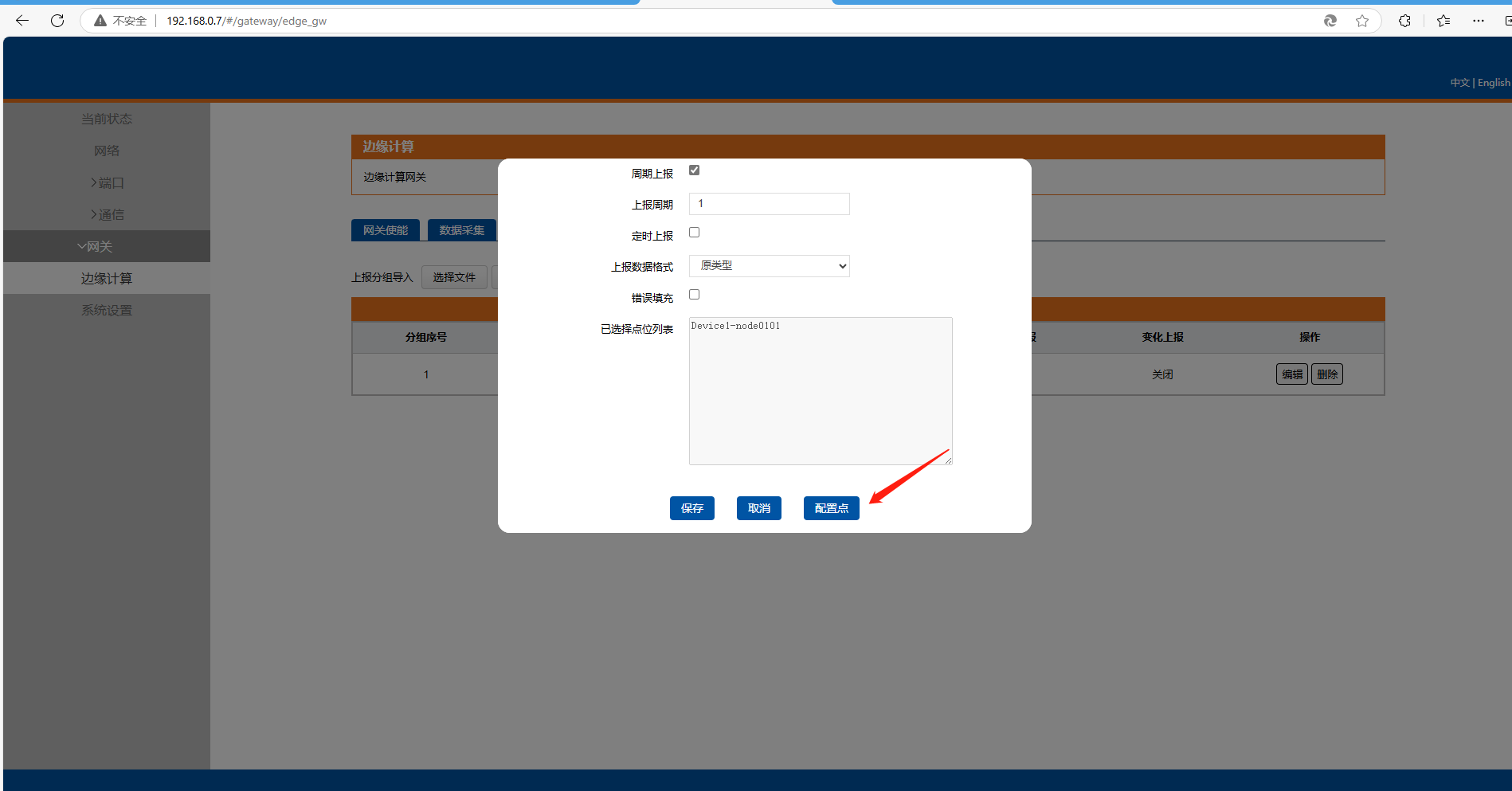Screen dimensions: 1512x791
Task: Click the browser sync refresh icon in address bar
Action: click(x=1330, y=21)
